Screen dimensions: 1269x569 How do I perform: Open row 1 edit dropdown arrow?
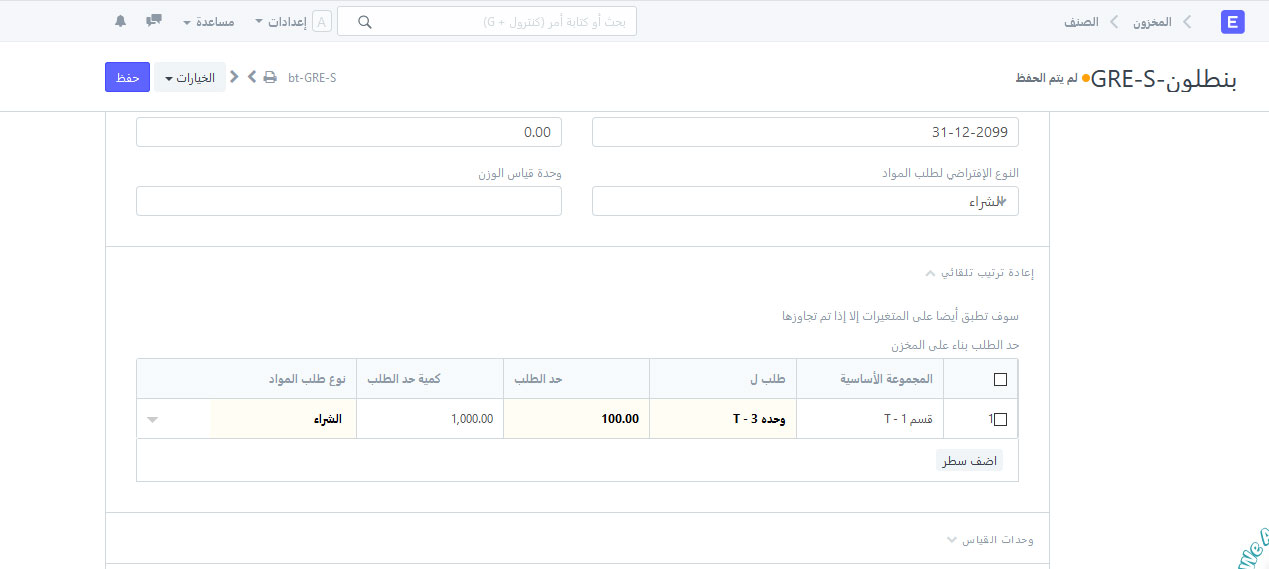[x=152, y=420]
